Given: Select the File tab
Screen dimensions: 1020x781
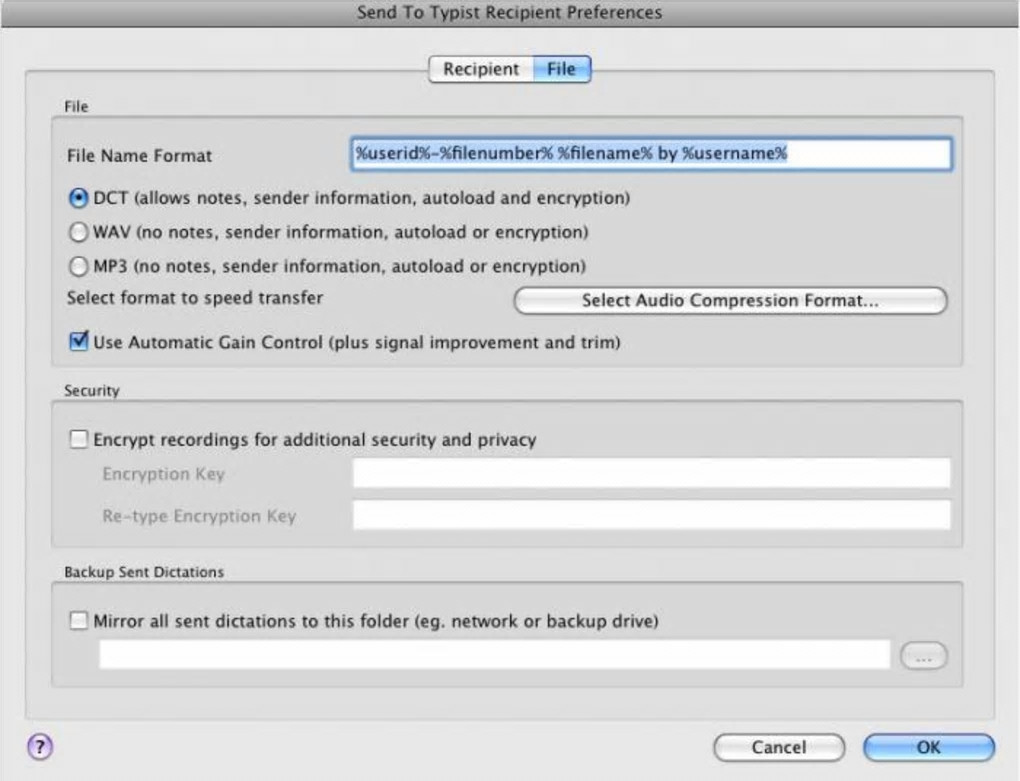Looking at the screenshot, I should coord(561,69).
